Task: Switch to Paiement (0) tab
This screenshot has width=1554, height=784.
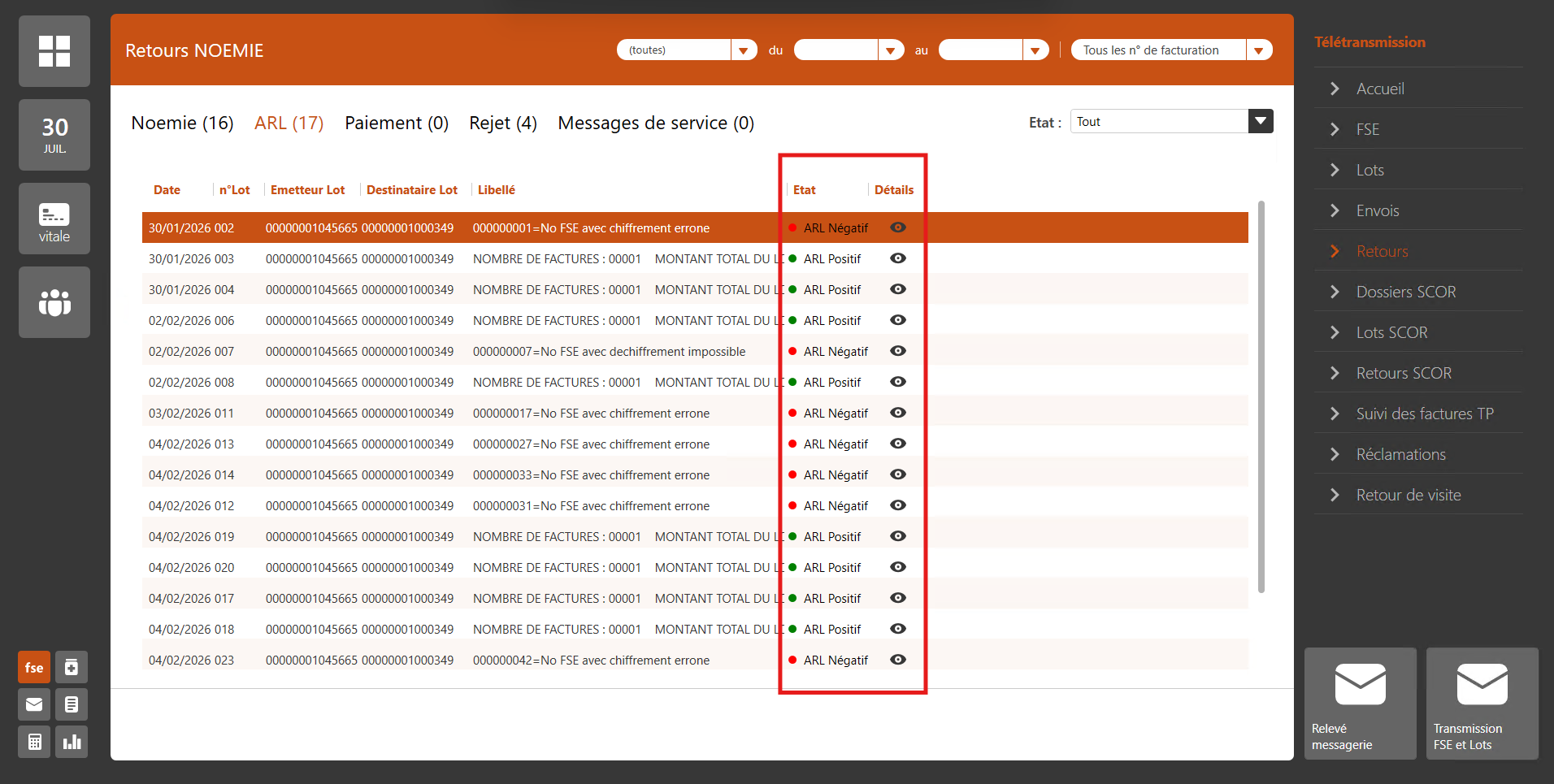Action: pyautogui.click(x=397, y=123)
